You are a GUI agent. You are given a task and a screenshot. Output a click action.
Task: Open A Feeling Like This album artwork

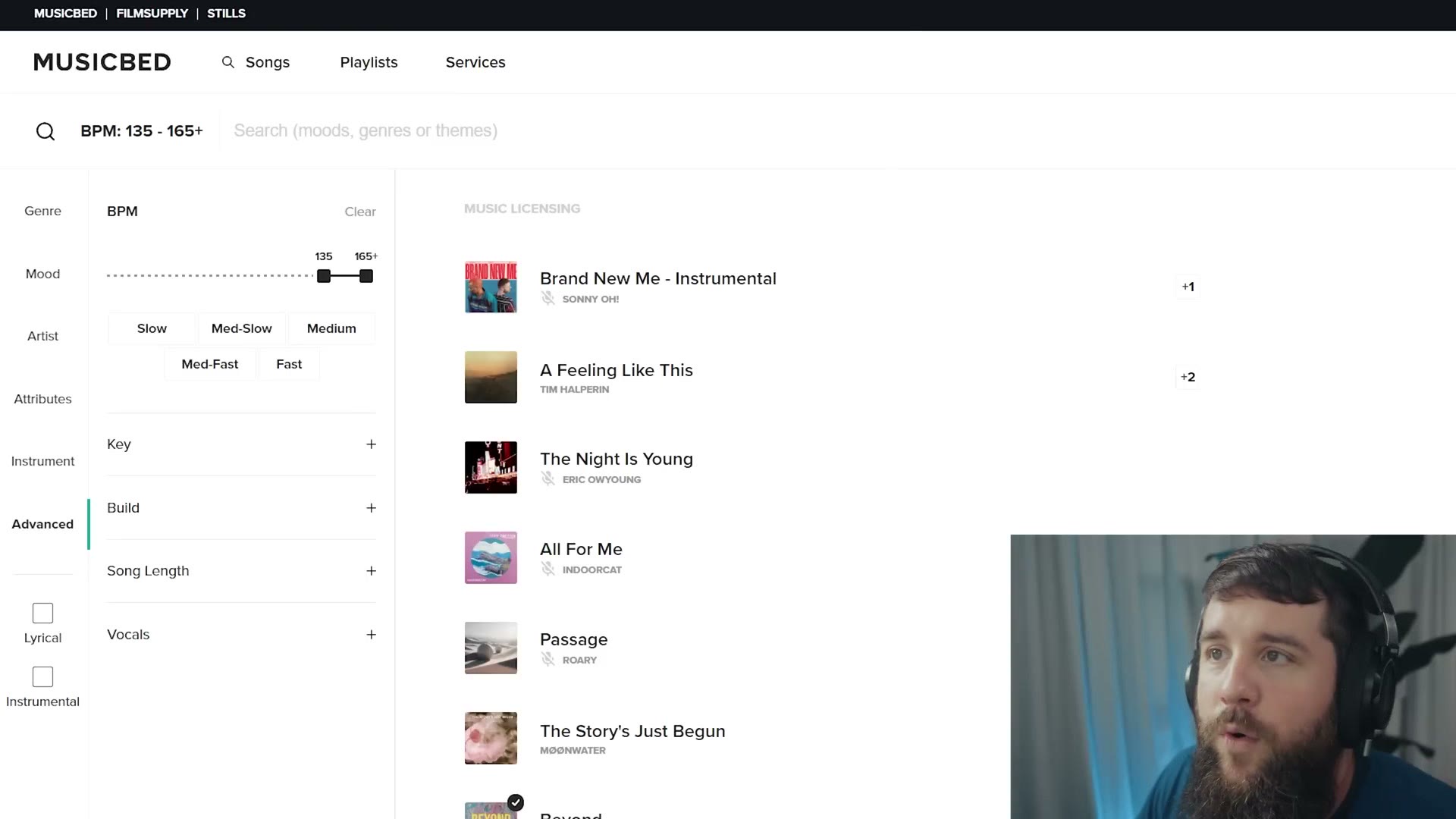491,377
